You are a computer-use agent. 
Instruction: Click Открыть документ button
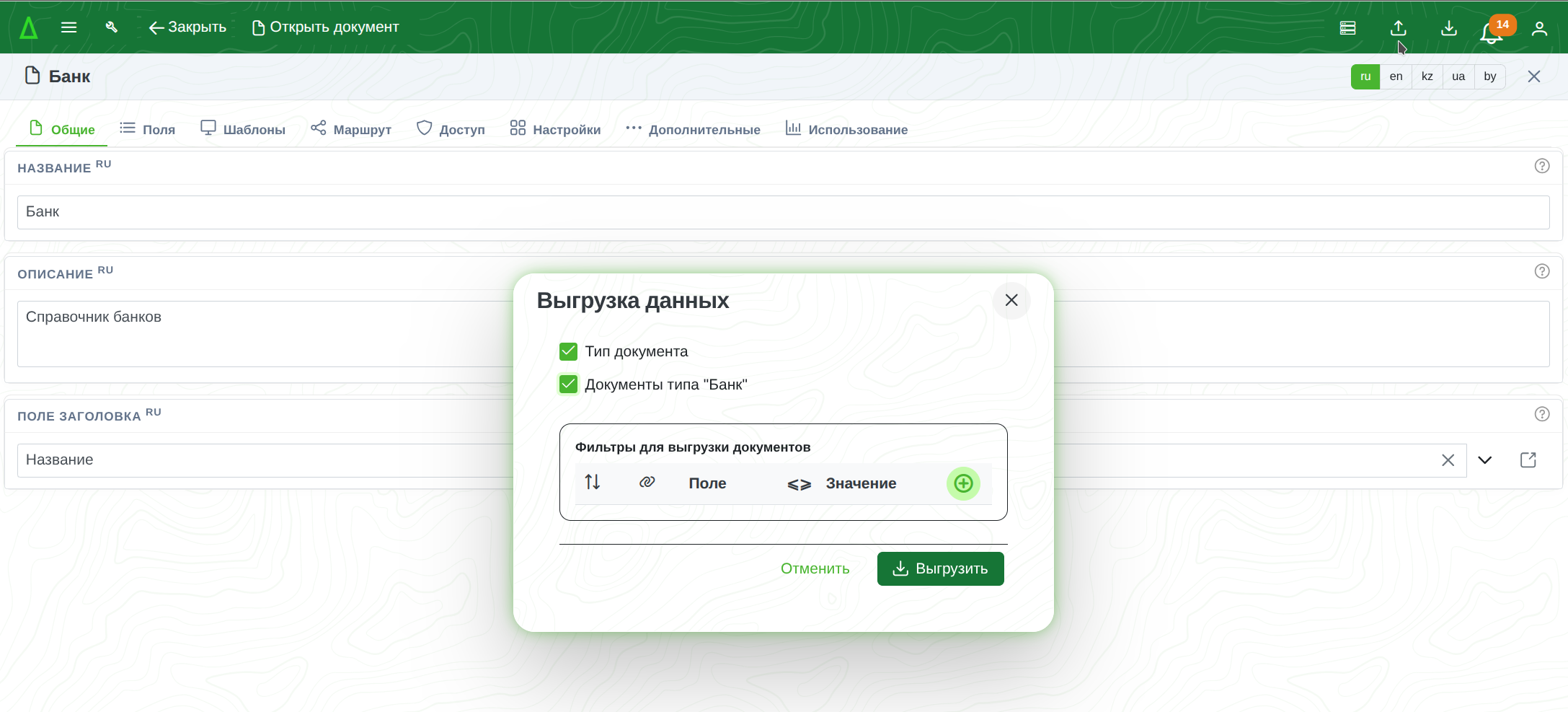325,27
